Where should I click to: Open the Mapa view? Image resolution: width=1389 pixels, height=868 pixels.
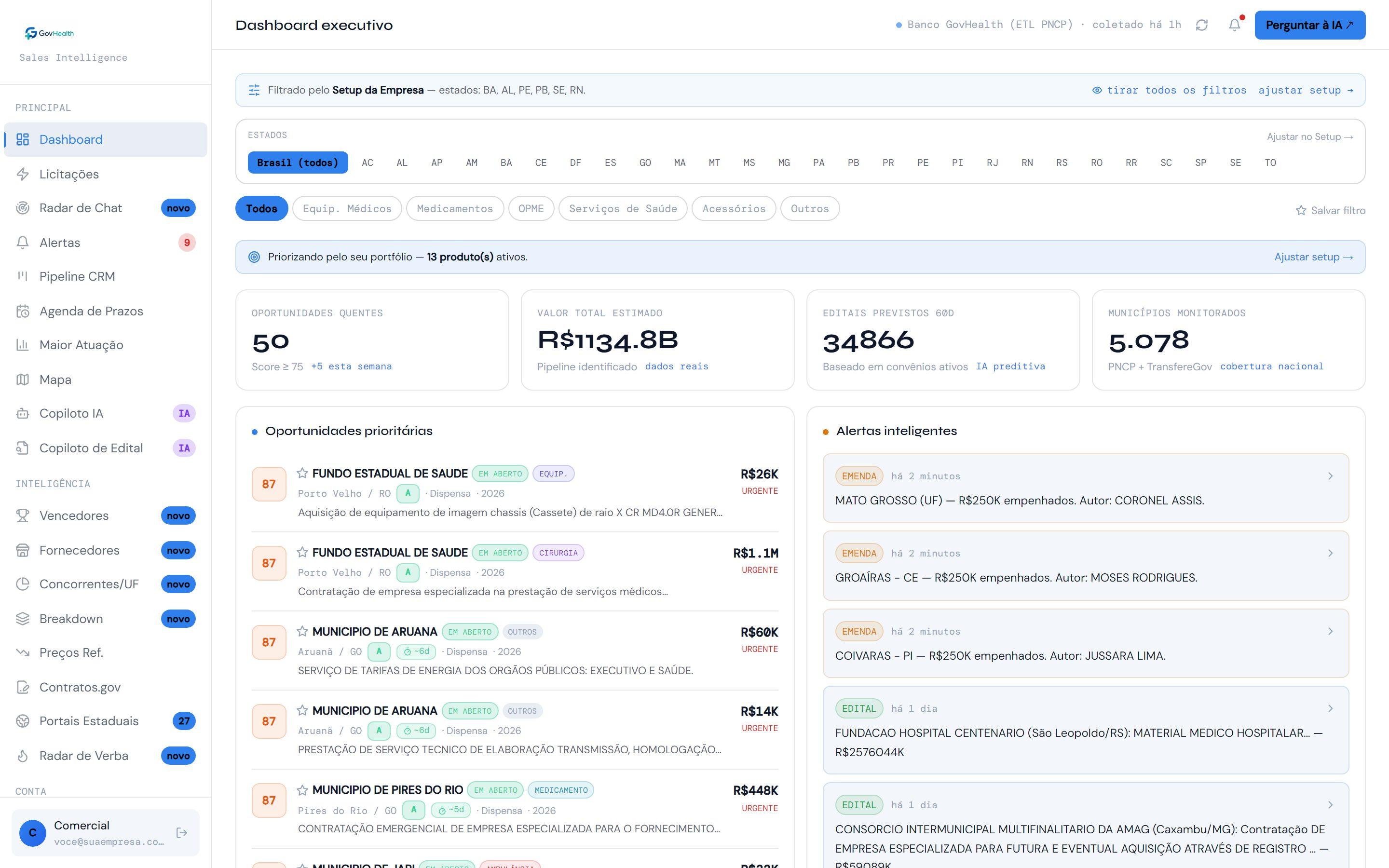(106, 380)
